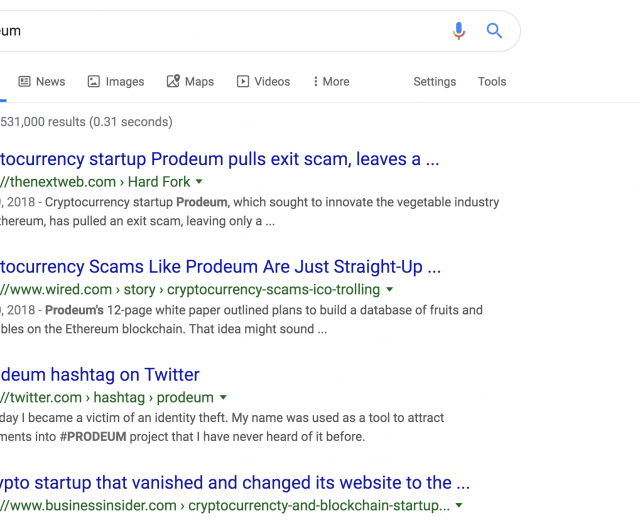Open the Settings menu

tap(435, 82)
